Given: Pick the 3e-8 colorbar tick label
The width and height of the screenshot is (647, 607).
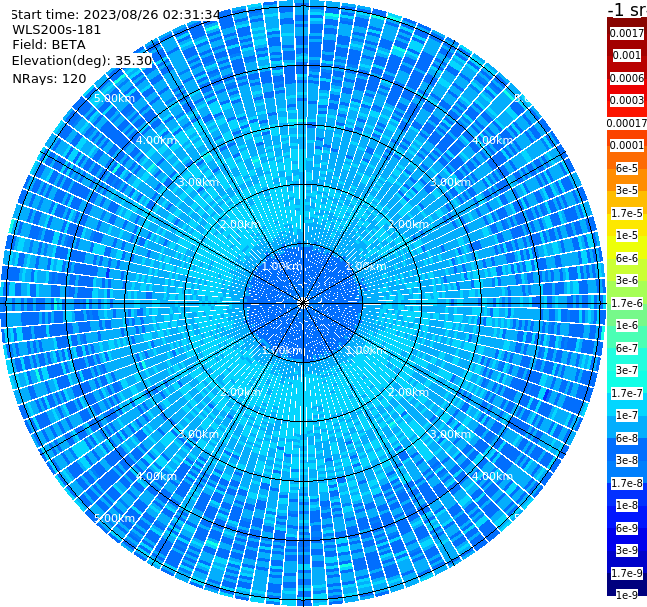Looking at the screenshot, I should [x=627, y=460].
